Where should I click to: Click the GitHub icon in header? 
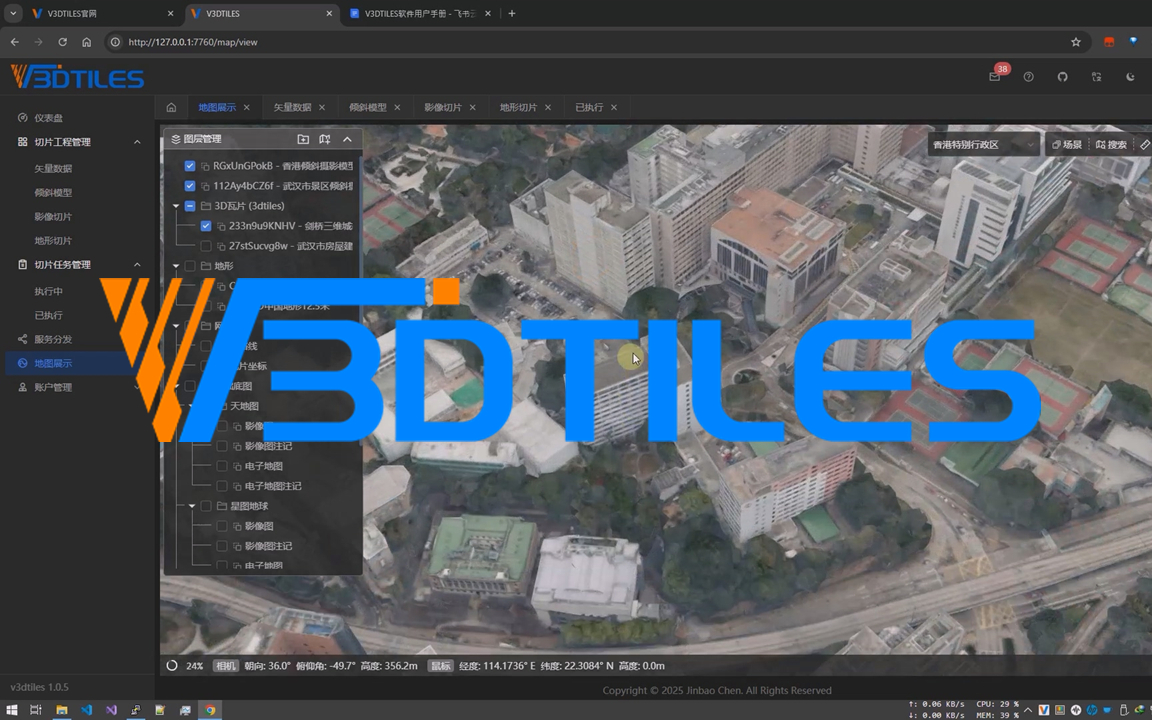1062,77
